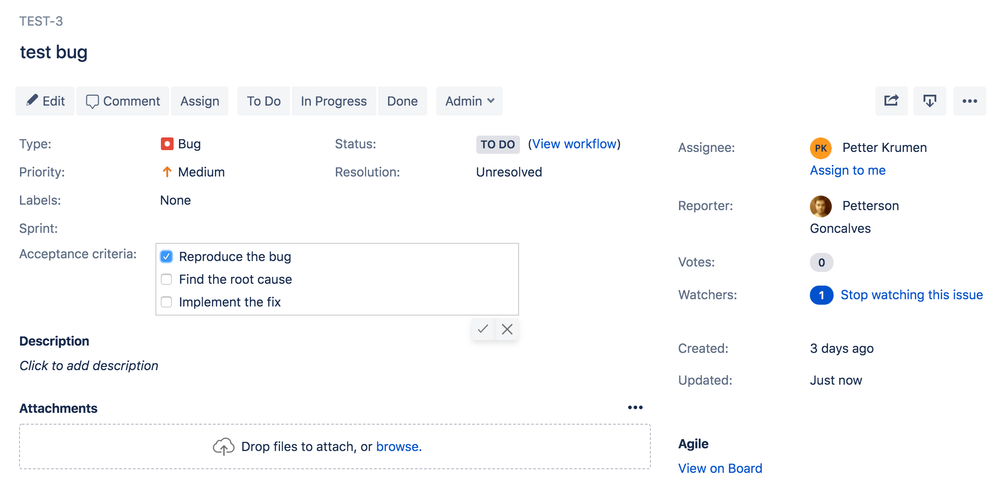This screenshot has height=493, width=999.
Task: Click the Edit button
Action: [45, 101]
